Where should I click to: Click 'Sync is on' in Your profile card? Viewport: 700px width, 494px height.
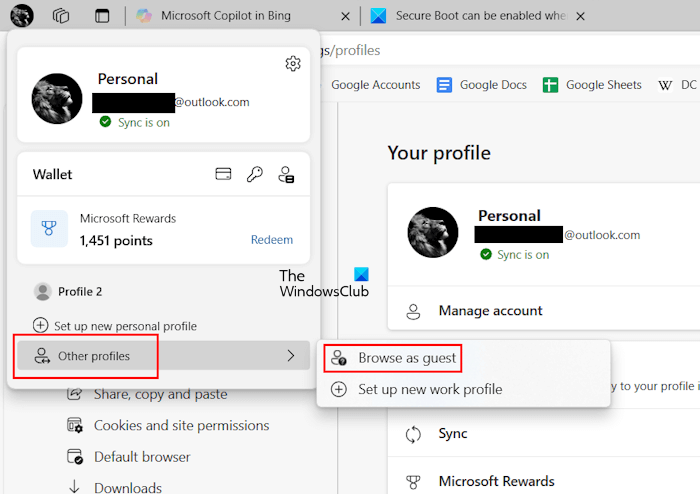click(523, 255)
